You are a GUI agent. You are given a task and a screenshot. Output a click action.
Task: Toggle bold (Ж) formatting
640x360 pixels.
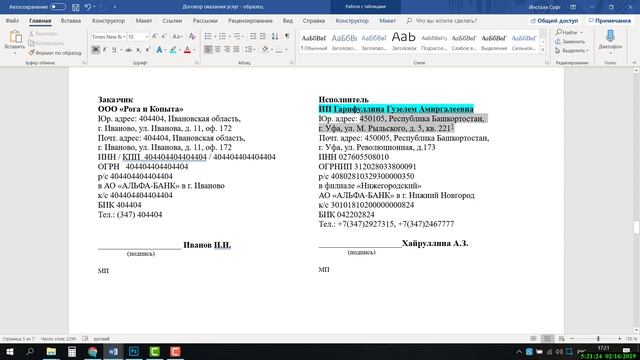coord(96,50)
